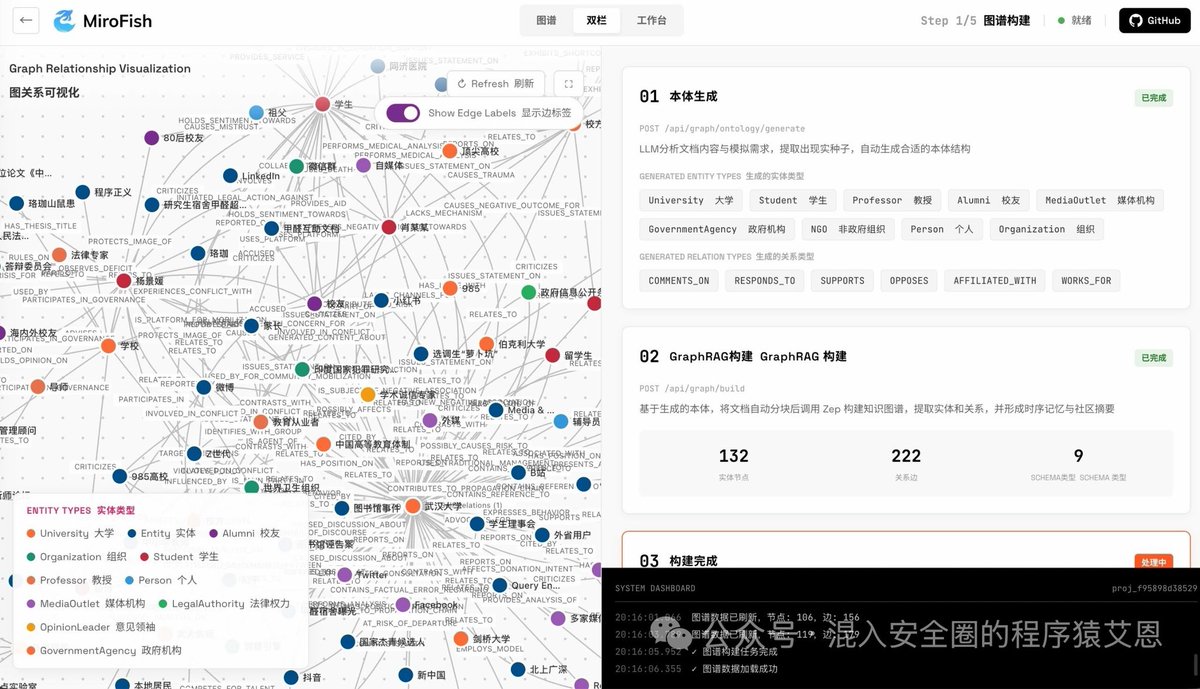Click the 就绪 status indicator
The image size is (1200, 689).
[1075, 20]
